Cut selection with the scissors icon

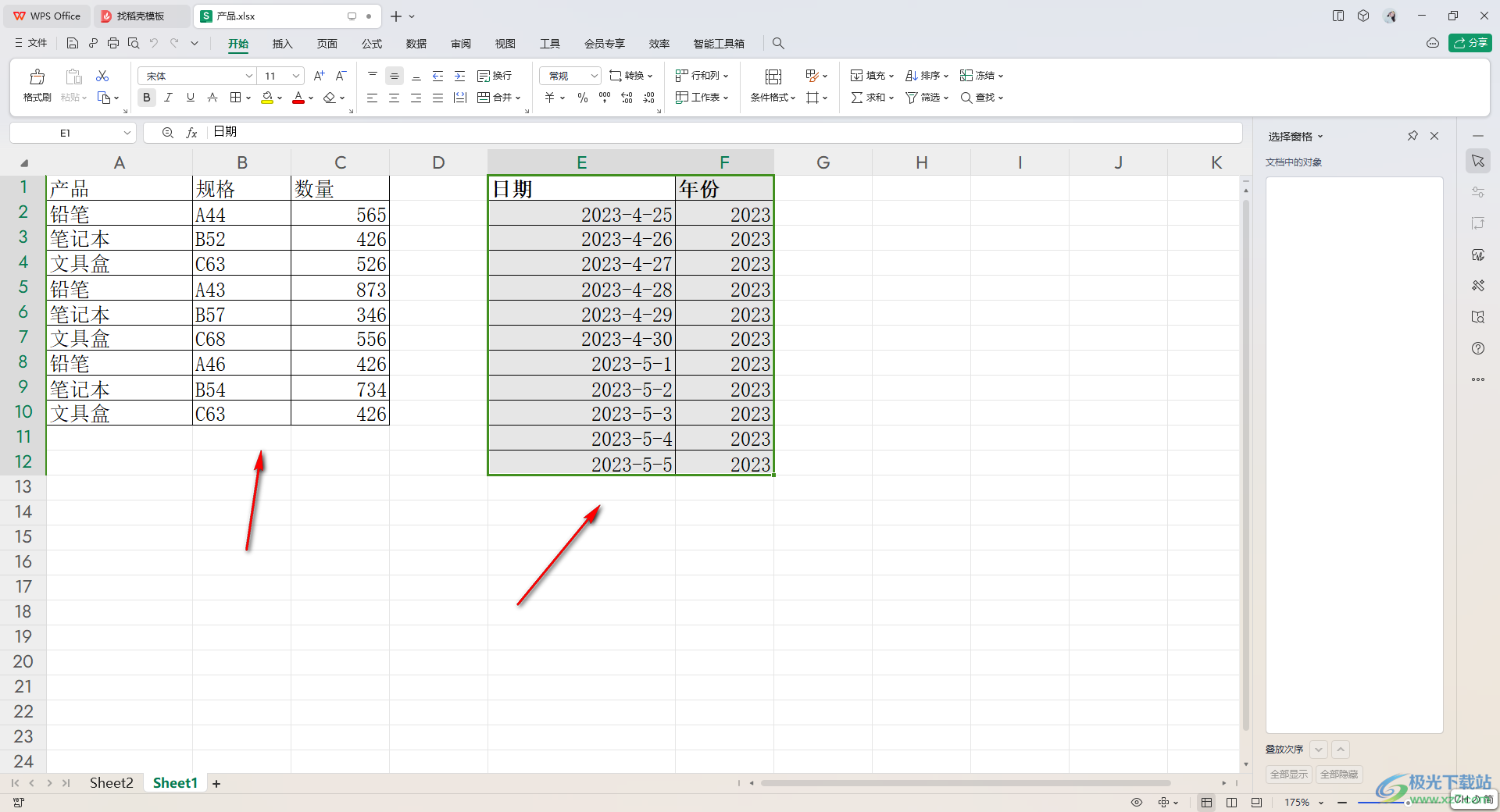102,76
